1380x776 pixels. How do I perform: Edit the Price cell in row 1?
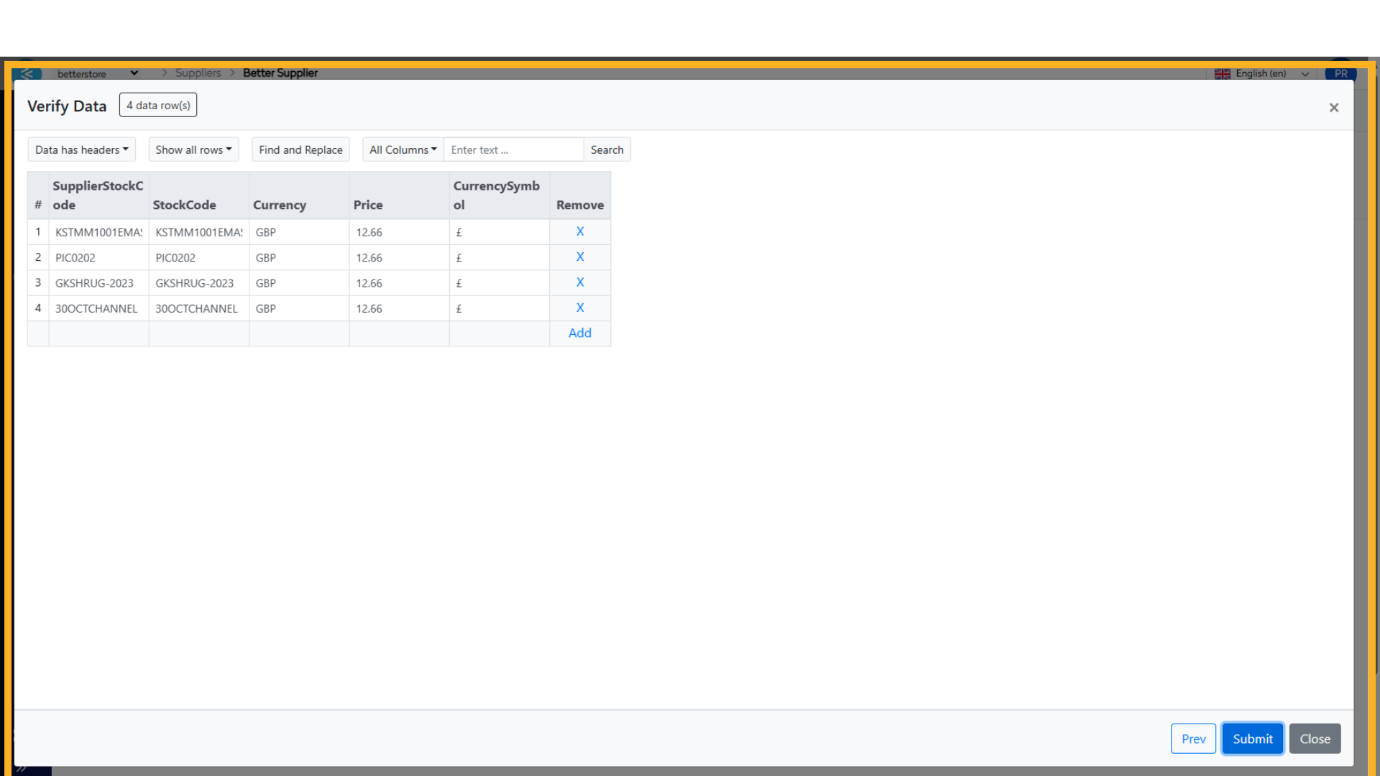point(398,232)
